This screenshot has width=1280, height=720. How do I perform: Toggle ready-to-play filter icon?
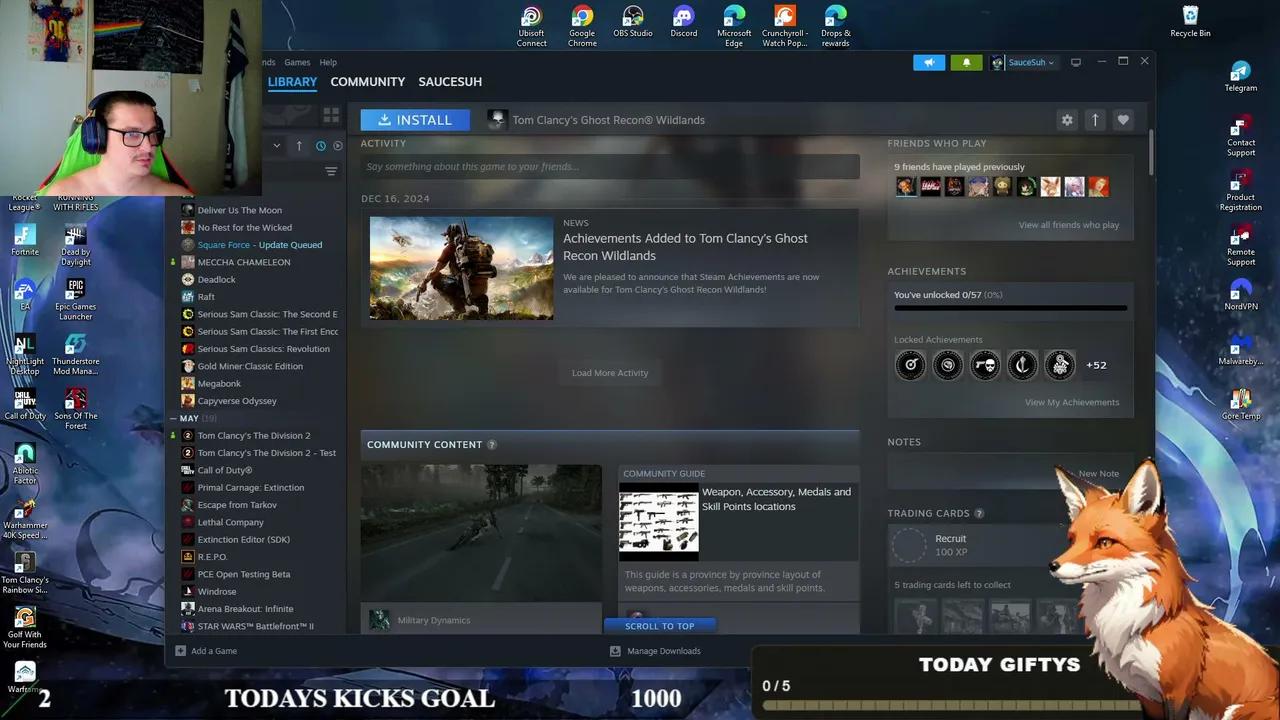coord(337,146)
